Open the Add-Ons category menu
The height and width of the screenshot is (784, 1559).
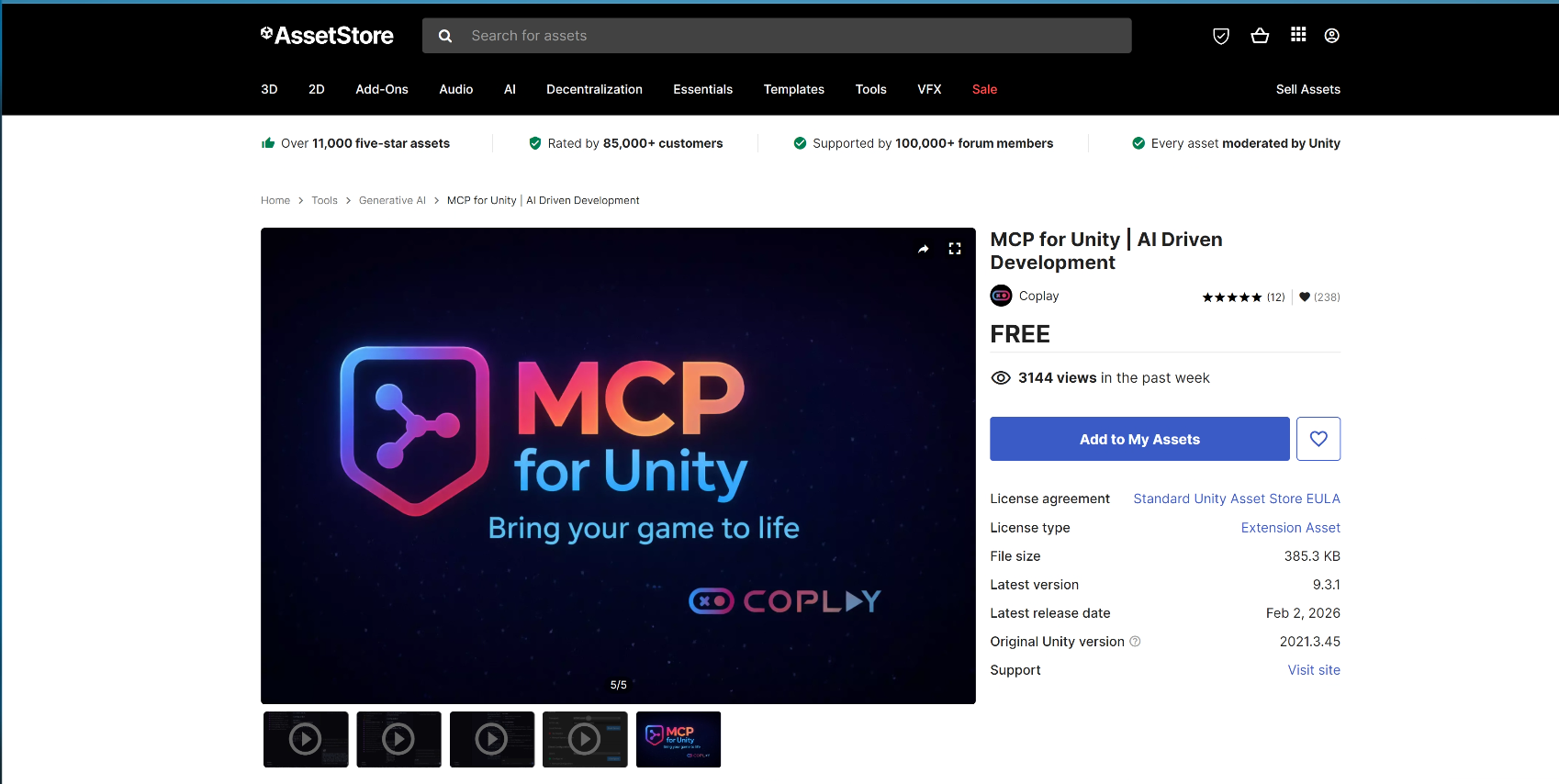coord(382,89)
